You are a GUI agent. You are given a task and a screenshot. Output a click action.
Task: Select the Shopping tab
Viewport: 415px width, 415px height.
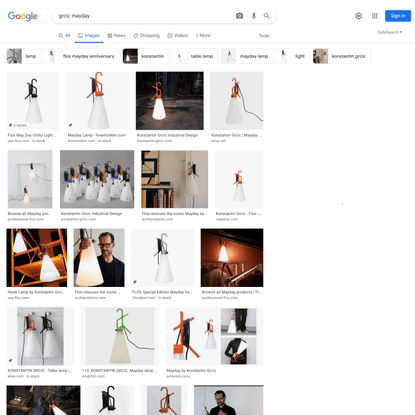click(147, 35)
